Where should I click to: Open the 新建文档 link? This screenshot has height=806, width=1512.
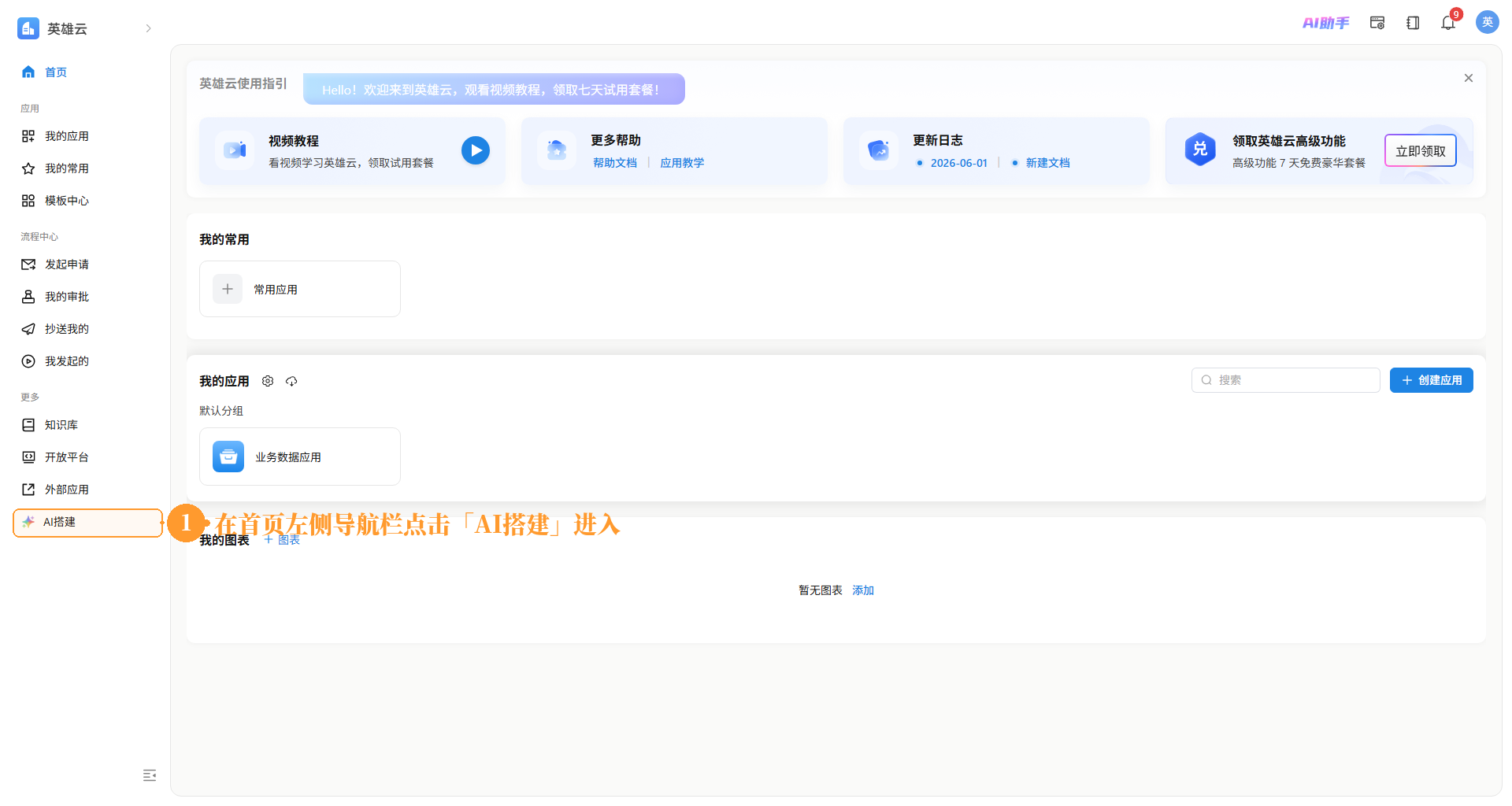click(x=1047, y=163)
